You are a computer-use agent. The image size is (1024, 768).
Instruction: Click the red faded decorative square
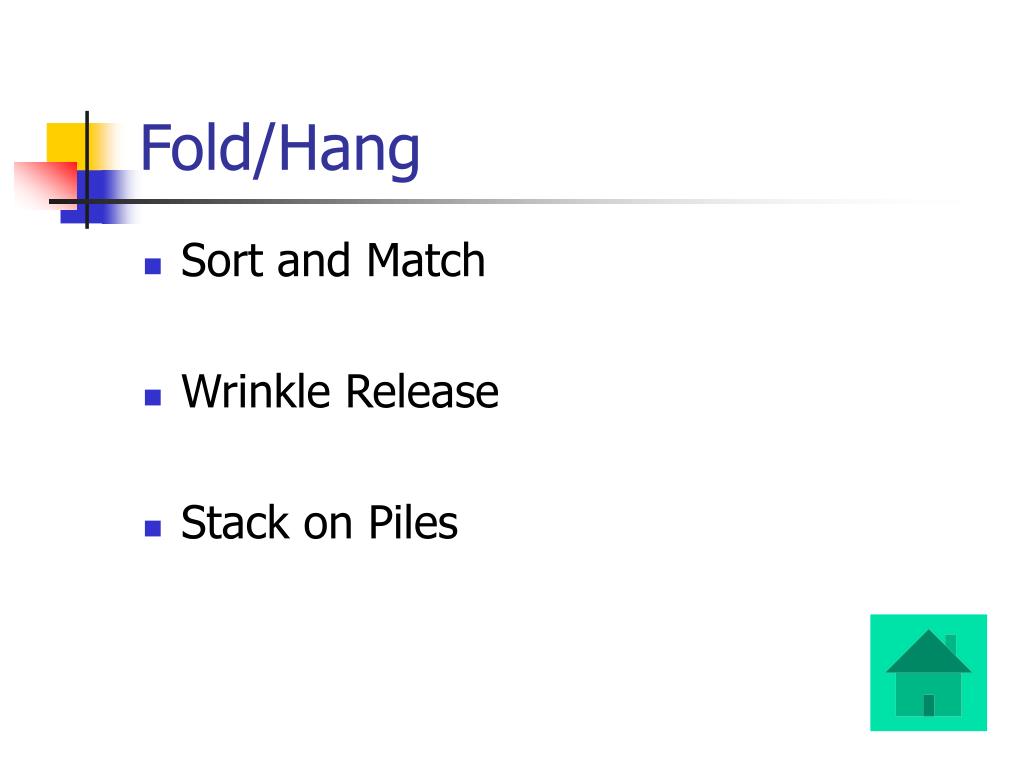(x=46, y=183)
